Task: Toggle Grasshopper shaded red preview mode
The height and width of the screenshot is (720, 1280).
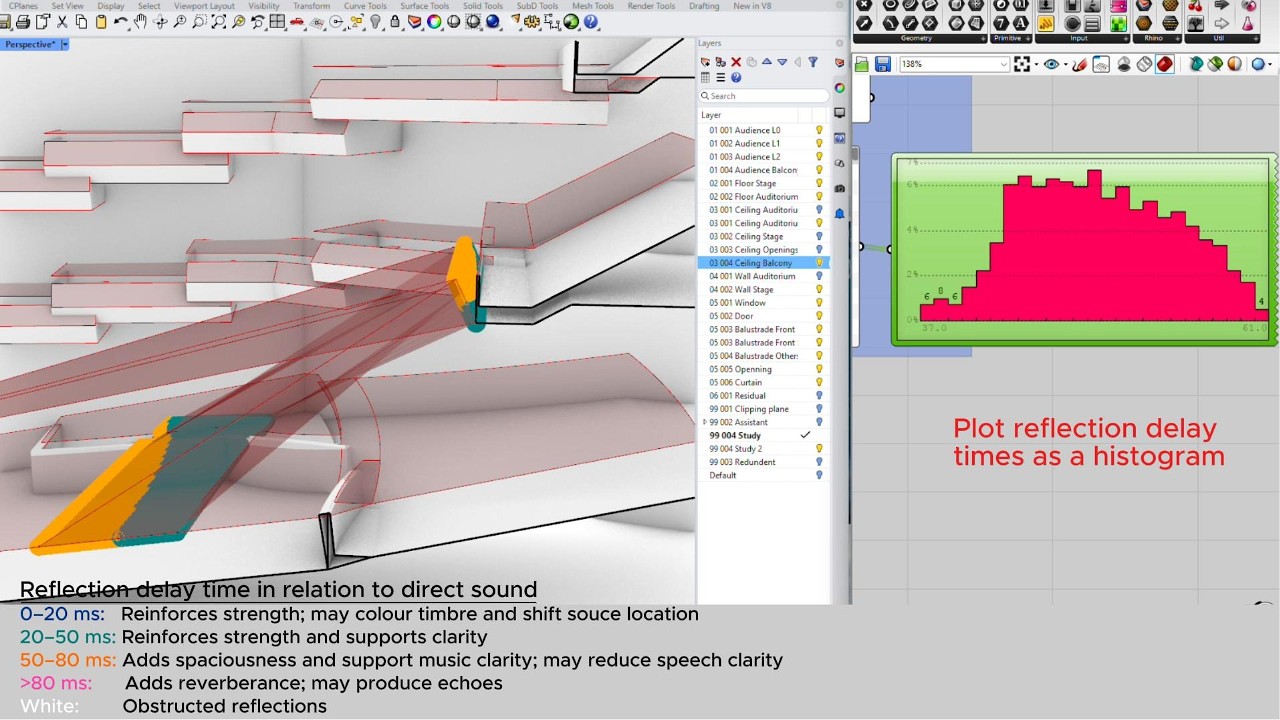Action: click(1165, 64)
